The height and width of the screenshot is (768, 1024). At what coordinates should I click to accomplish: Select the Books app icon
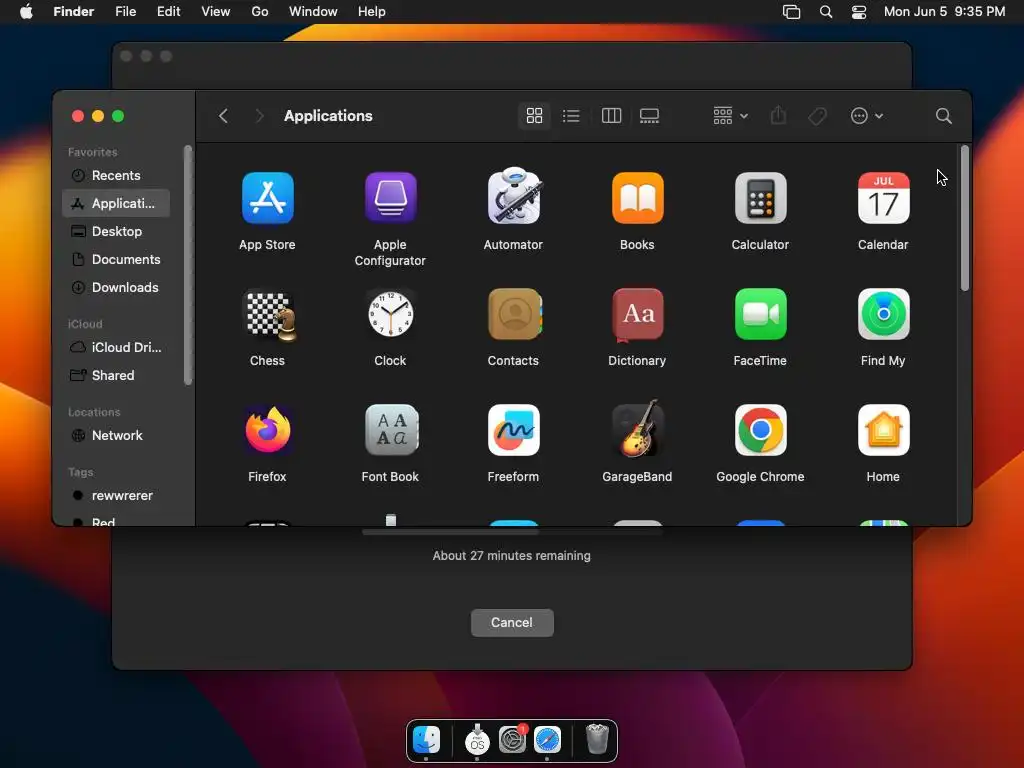point(637,198)
